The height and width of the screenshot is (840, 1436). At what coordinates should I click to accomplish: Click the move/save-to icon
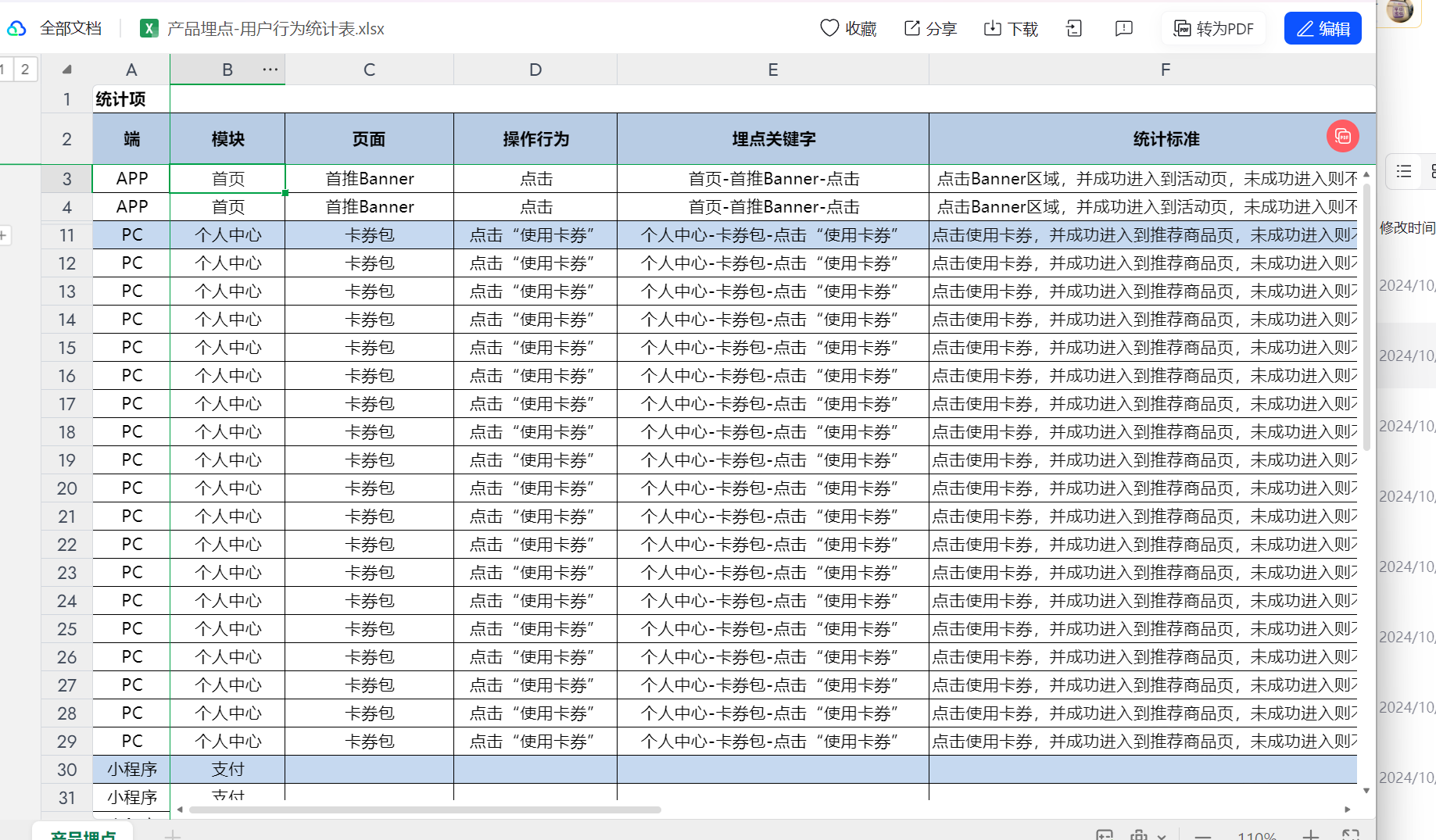pos(1074,29)
